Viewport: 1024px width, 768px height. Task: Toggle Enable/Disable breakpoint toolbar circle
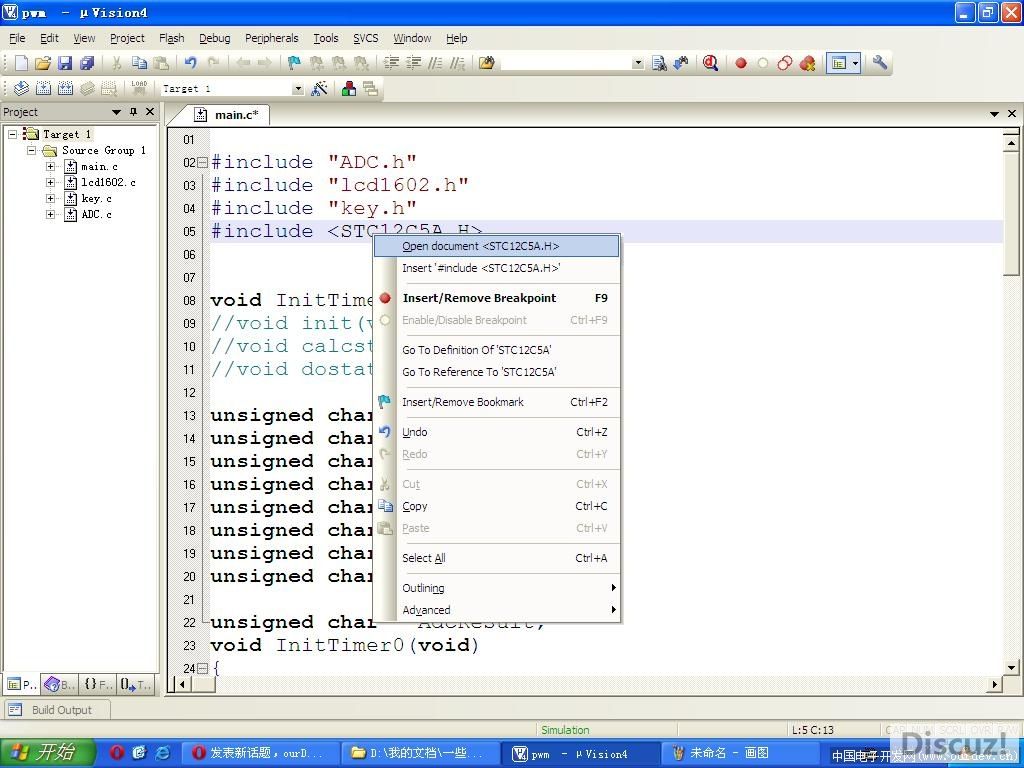tap(763, 63)
